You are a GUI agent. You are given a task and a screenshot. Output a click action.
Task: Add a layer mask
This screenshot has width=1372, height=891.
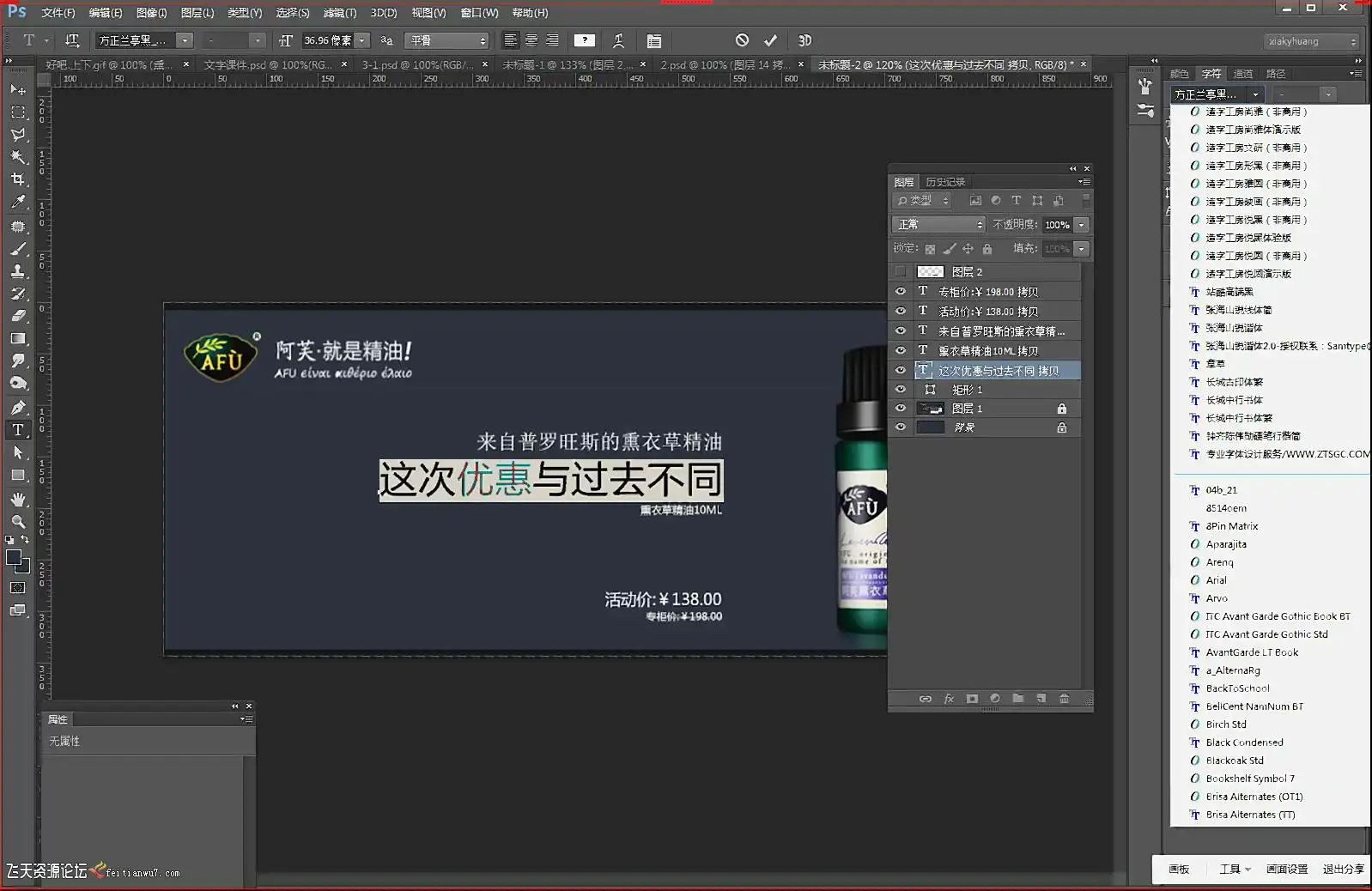972,699
